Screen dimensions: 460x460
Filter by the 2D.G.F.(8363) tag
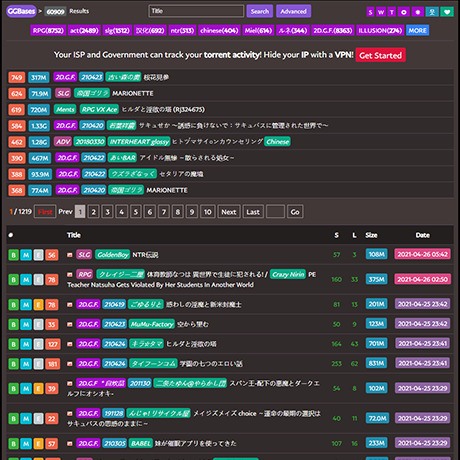click(332, 30)
